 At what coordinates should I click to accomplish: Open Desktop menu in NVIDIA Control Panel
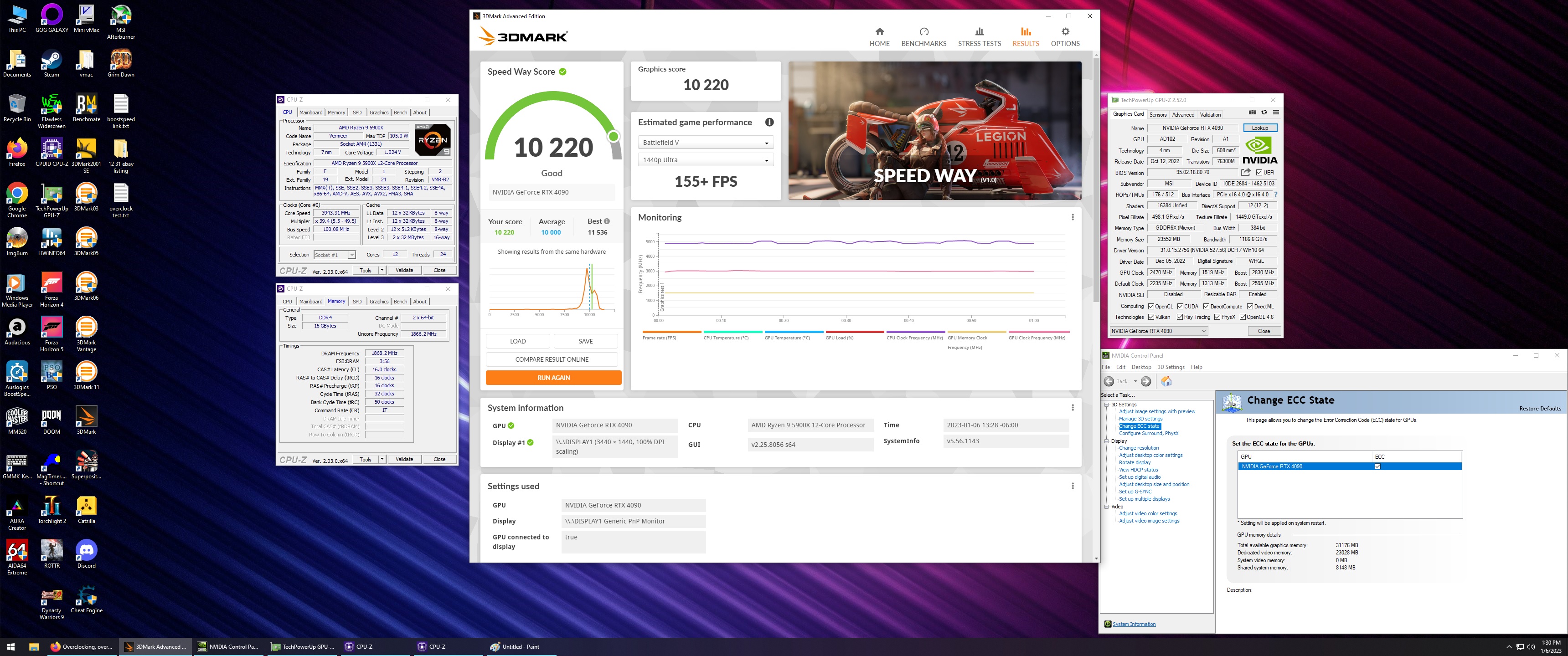coord(1141,367)
